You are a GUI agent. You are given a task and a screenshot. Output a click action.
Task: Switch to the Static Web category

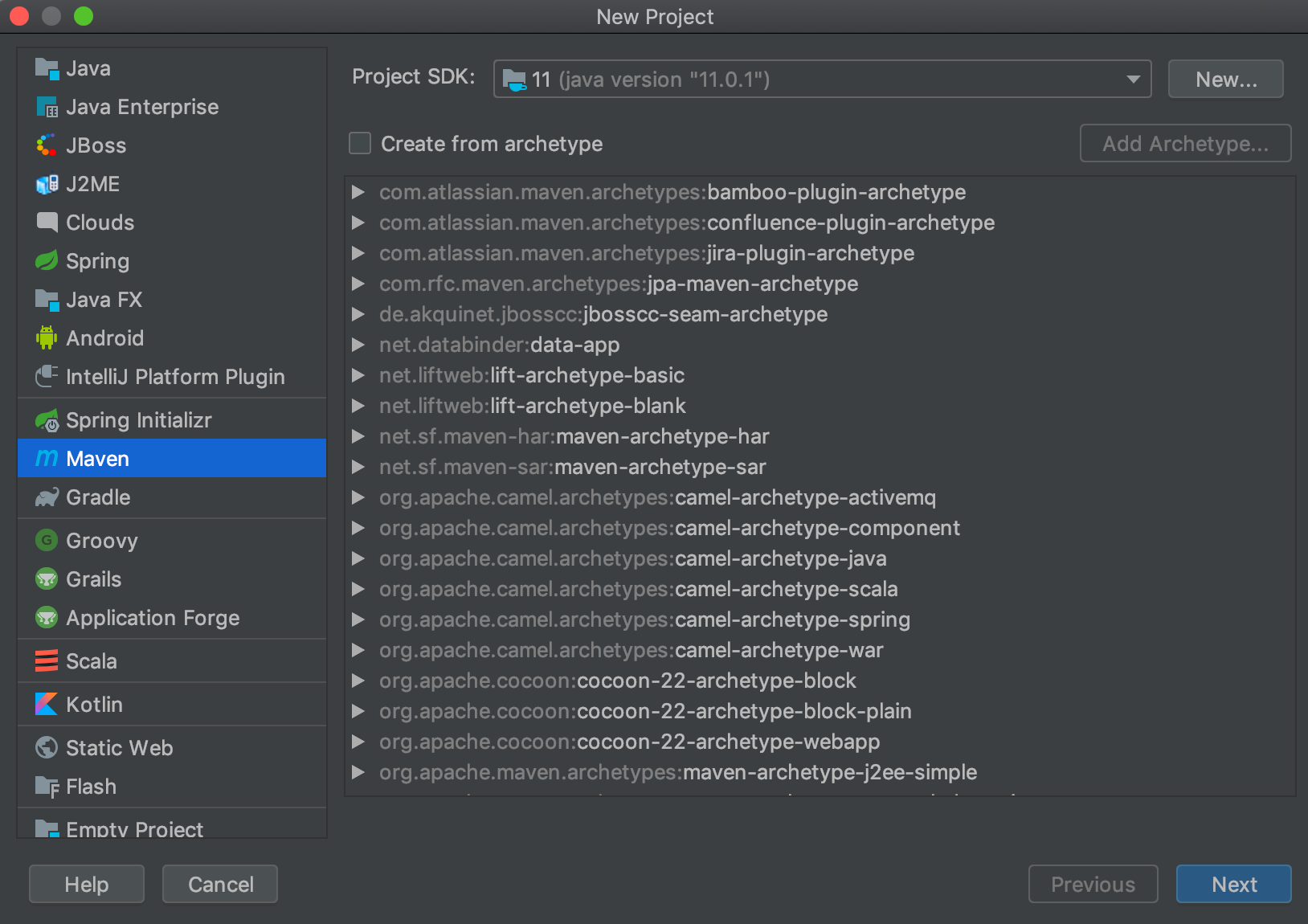[x=118, y=747]
